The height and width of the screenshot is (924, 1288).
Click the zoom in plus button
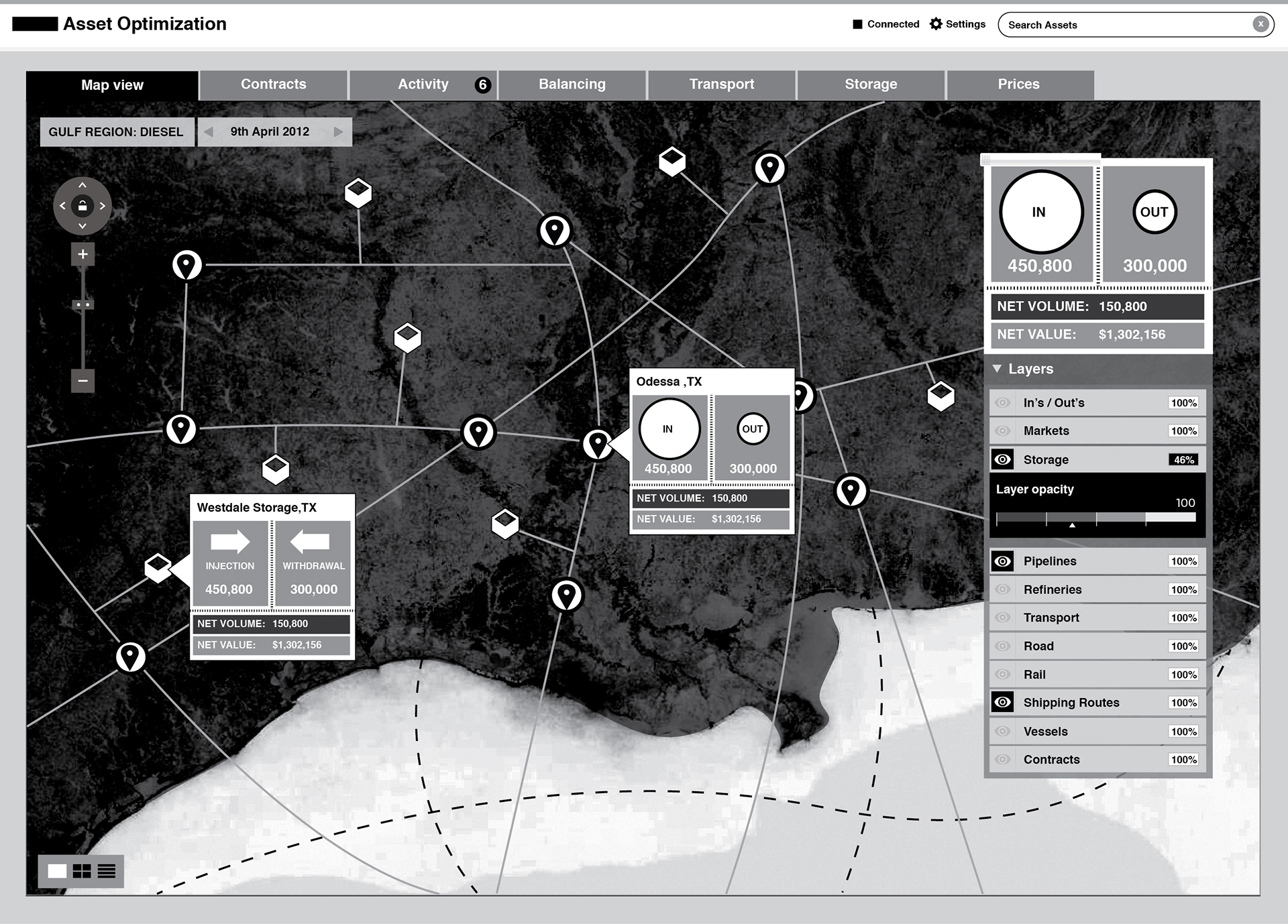(83, 254)
